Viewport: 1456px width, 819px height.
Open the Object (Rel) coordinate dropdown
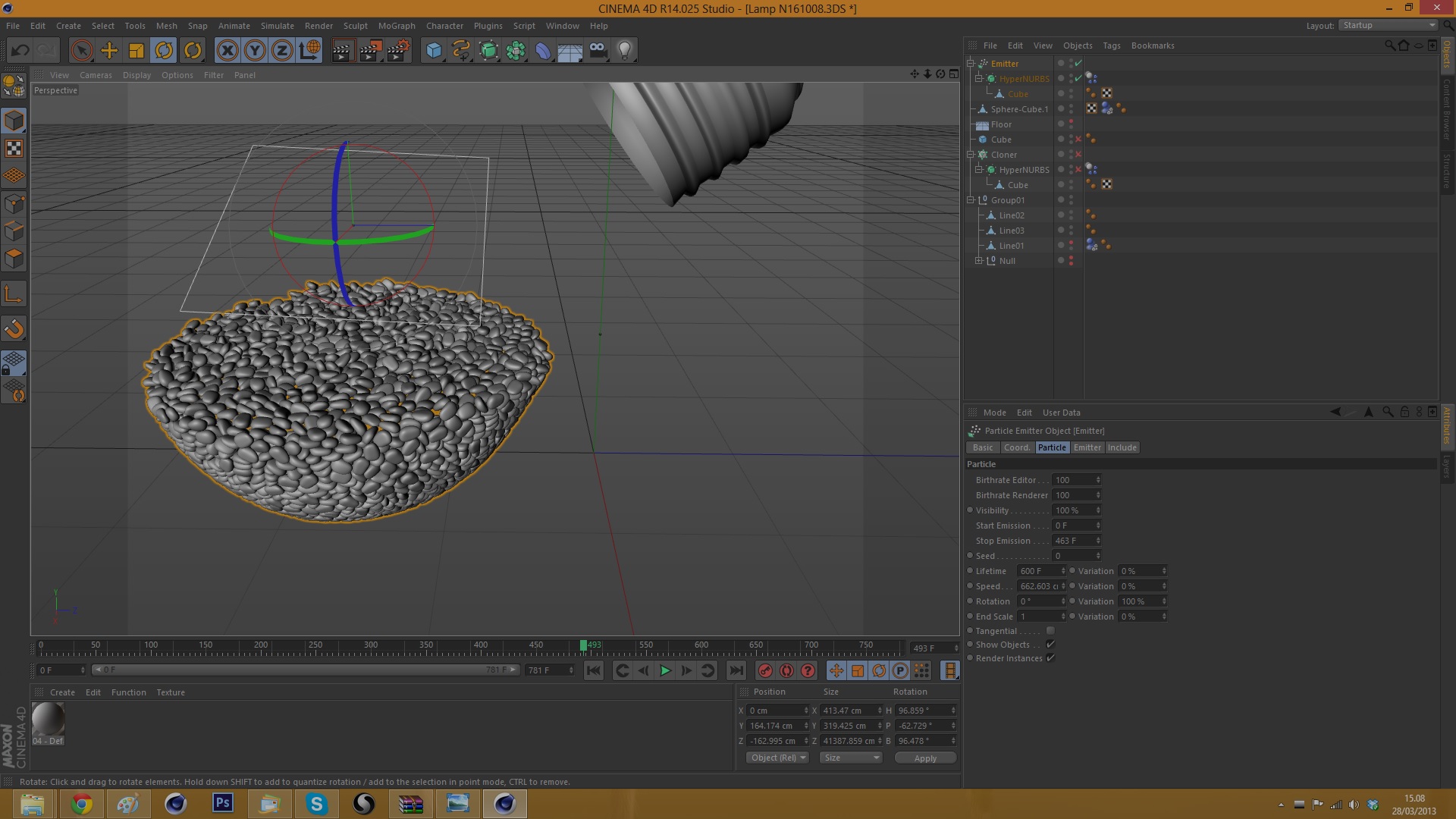tap(778, 758)
